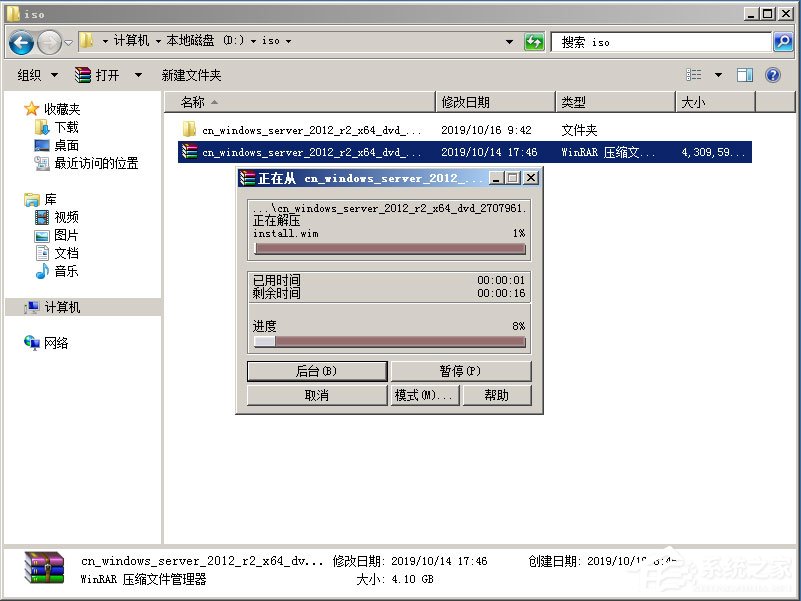801x601 pixels.
Task: Open the 音乐 library in the sidebar
Action: [x=66, y=270]
